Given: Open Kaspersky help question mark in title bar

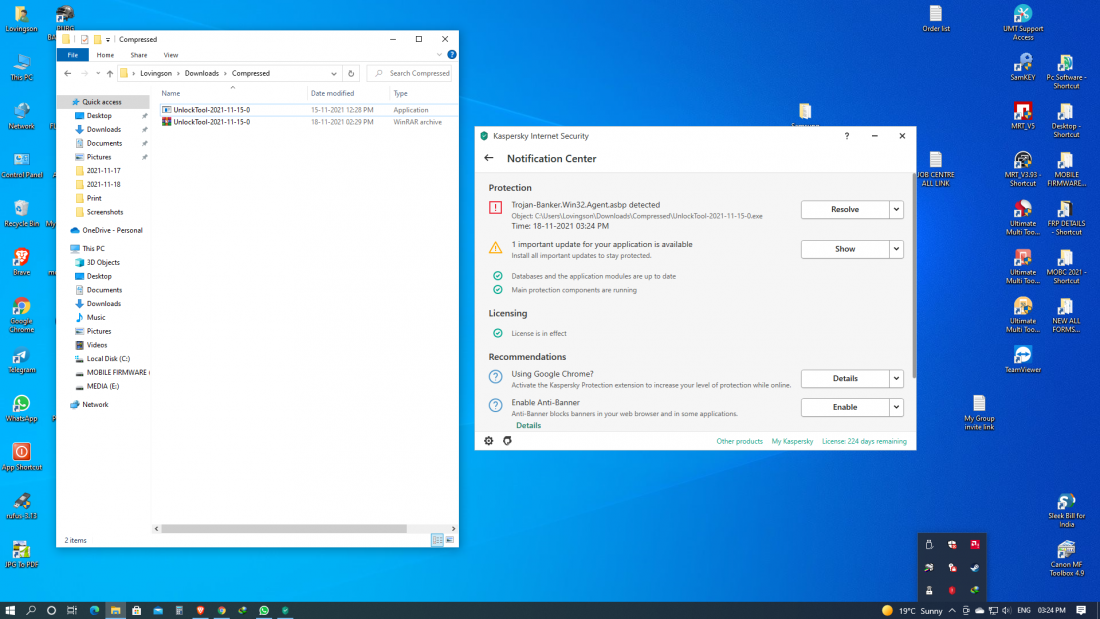Looking at the screenshot, I should click(x=847, y=136).
